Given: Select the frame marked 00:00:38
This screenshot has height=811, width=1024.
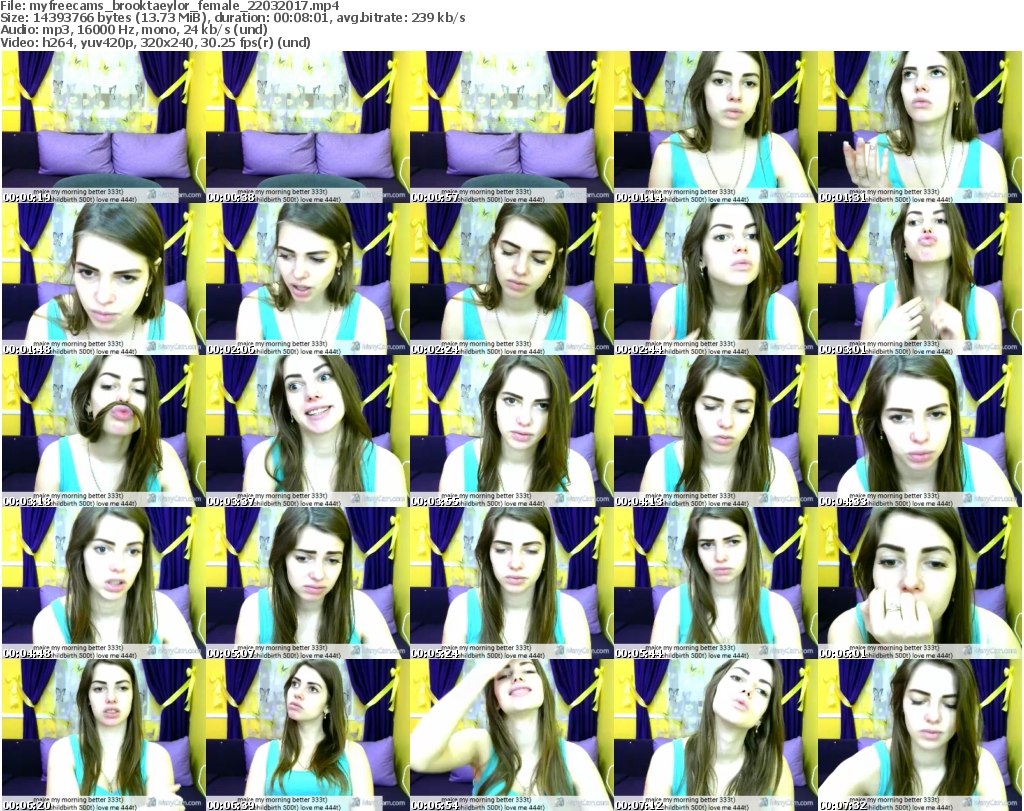Looking at the screenshot, I should pos(307,127).
